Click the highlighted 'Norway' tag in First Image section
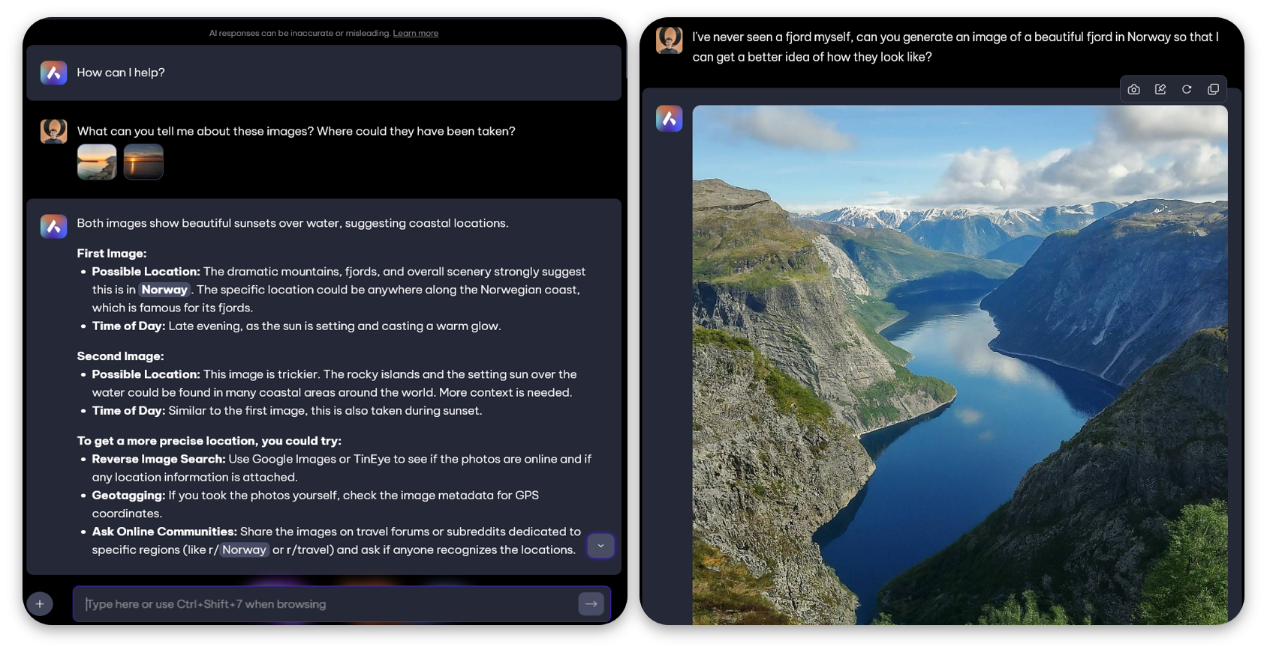This screenshot has width=1267, height=652. [164, 290]
